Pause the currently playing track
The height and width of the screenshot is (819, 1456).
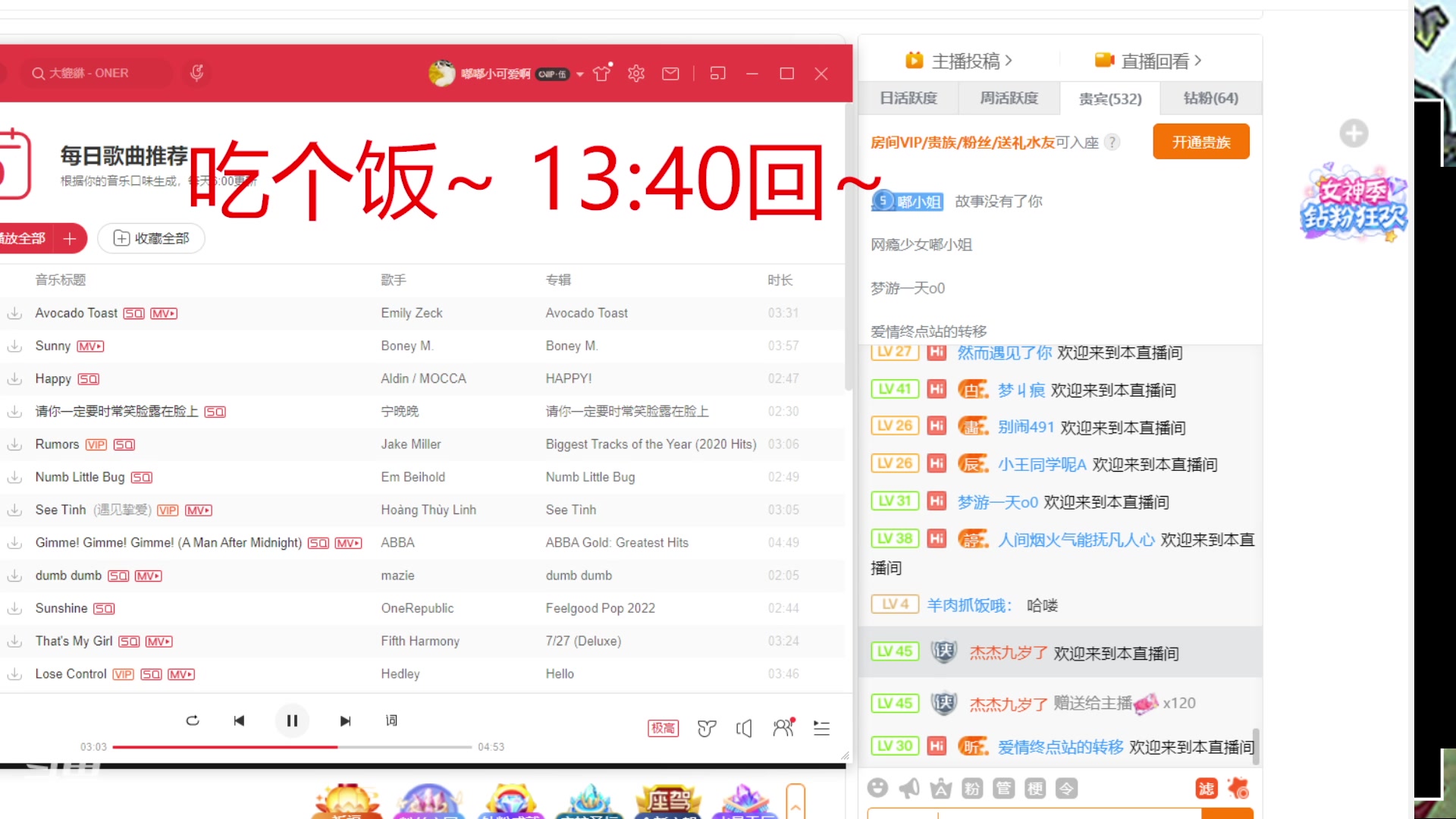pos(292,720)
